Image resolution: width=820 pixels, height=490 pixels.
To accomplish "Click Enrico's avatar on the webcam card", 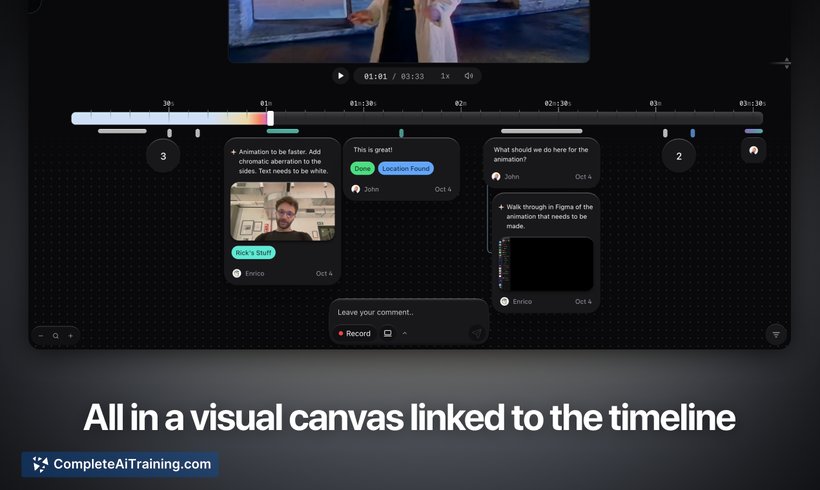I will pyautogui.click(x=236, y=274).
